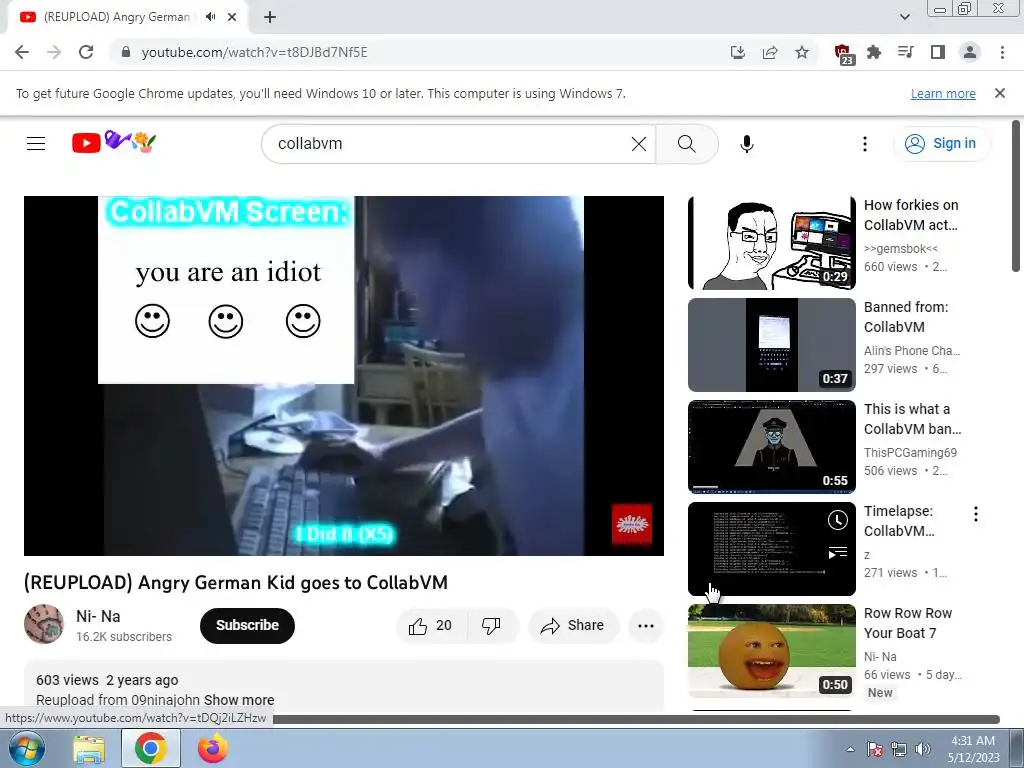Open the taskbar clock 4:31 AM
The image size is (1024, 768).
(973, 749)
